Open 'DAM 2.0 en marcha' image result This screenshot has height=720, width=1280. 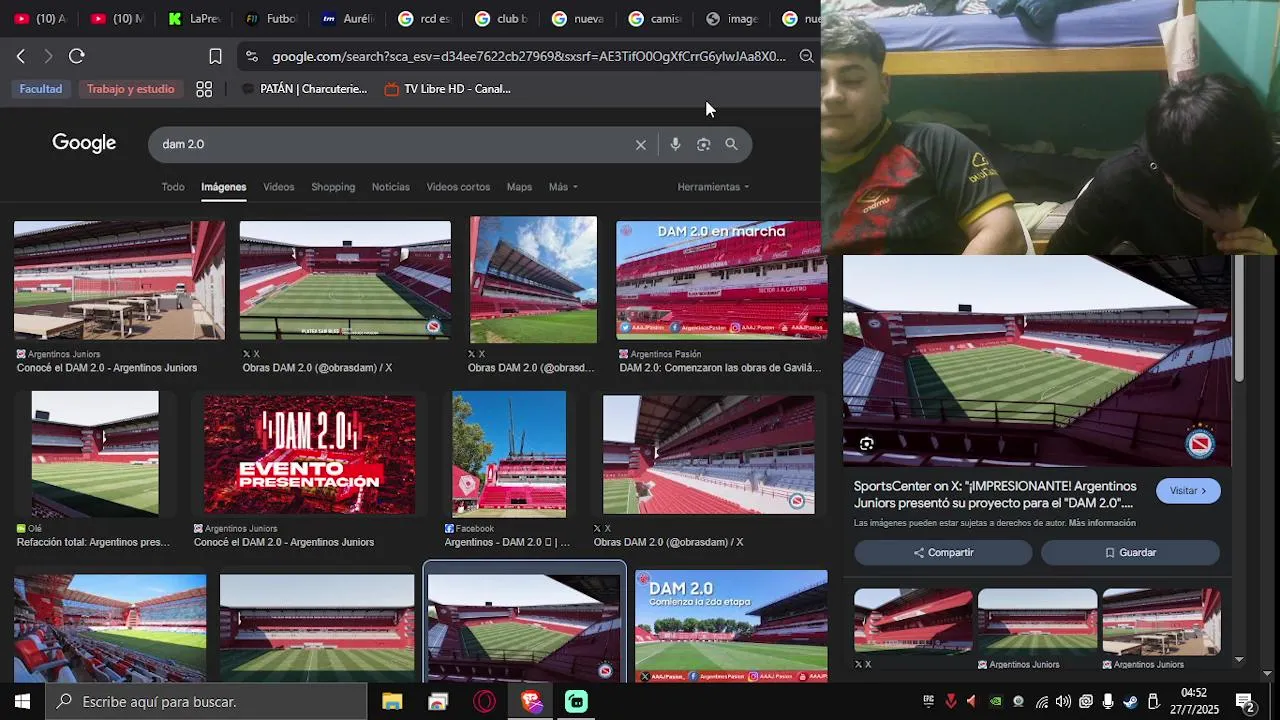coord(721,280)
